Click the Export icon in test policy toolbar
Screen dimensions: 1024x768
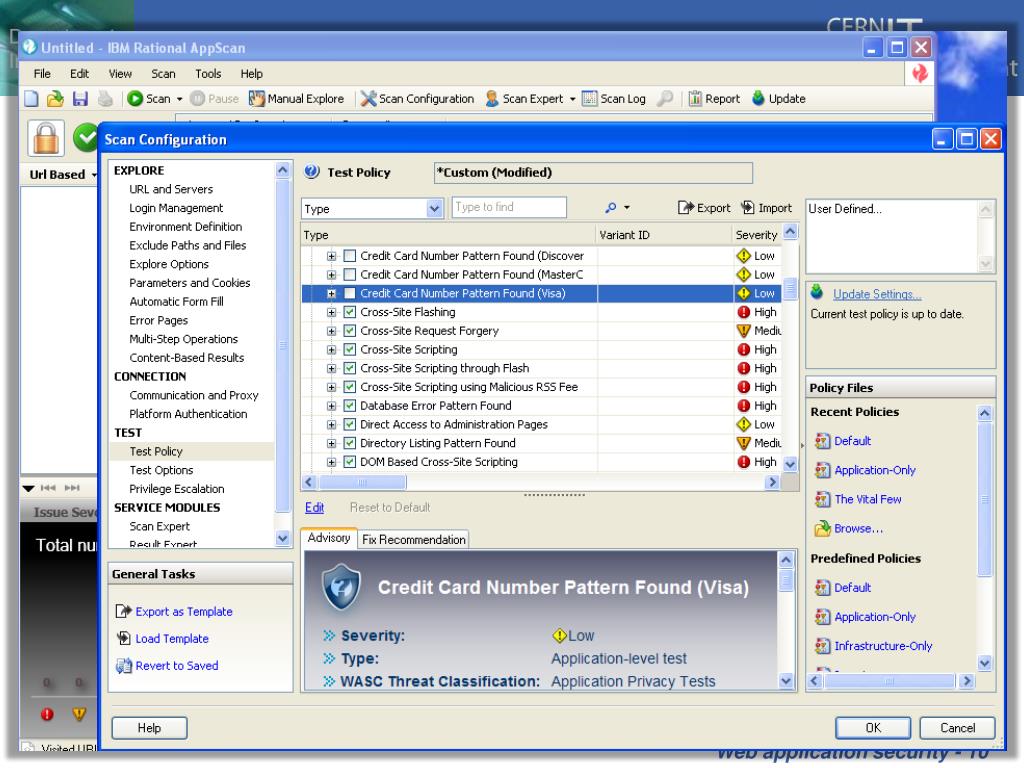(x=685, y=208)
